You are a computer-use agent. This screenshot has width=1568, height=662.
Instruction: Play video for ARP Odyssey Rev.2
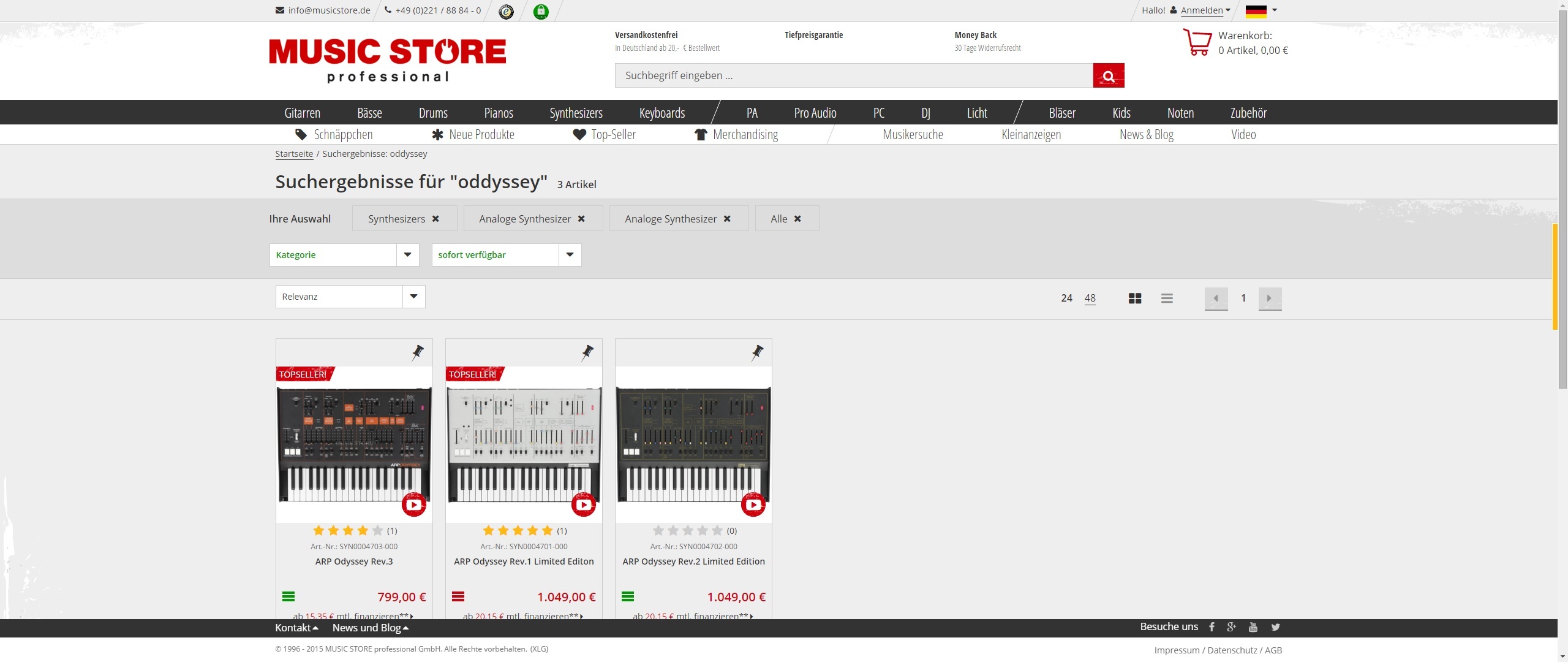click(753, 504)
